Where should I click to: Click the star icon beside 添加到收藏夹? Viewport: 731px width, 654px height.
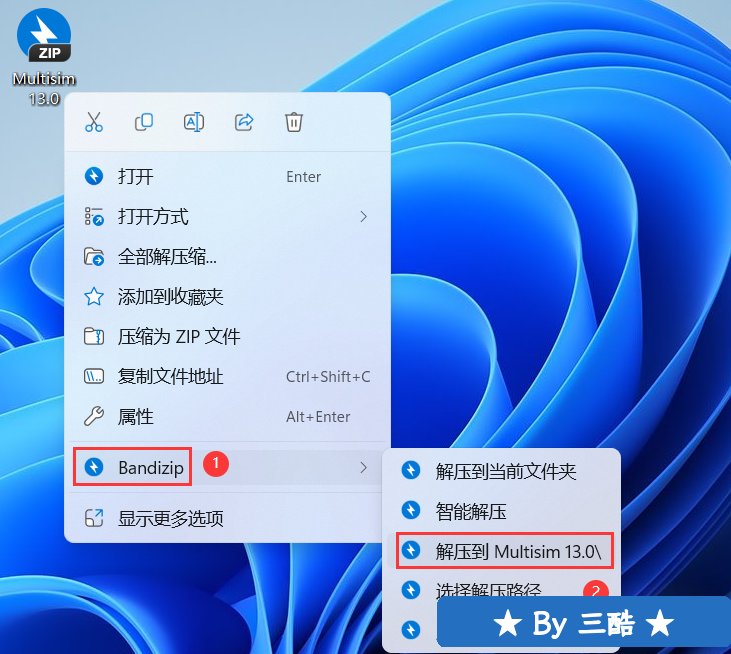coord(94,296)
